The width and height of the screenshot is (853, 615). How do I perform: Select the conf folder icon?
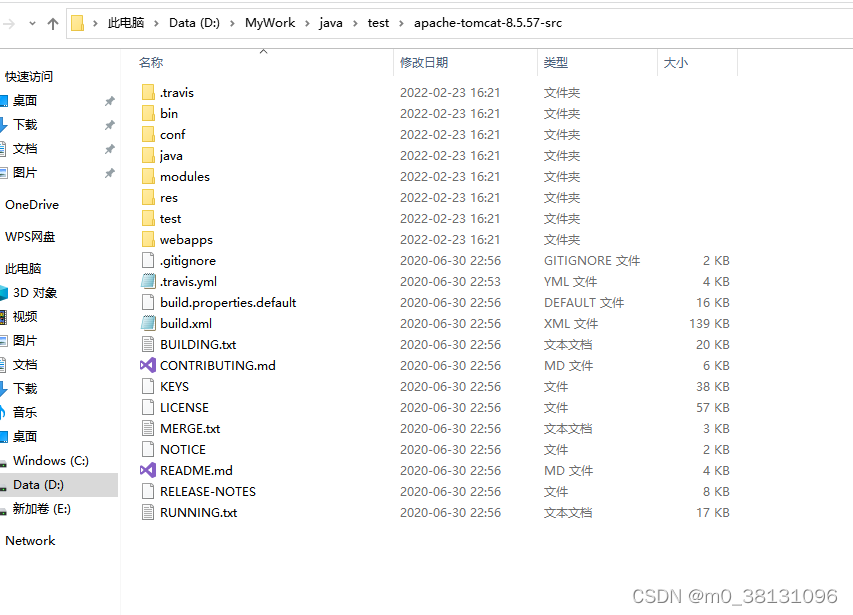click(148, 134)
